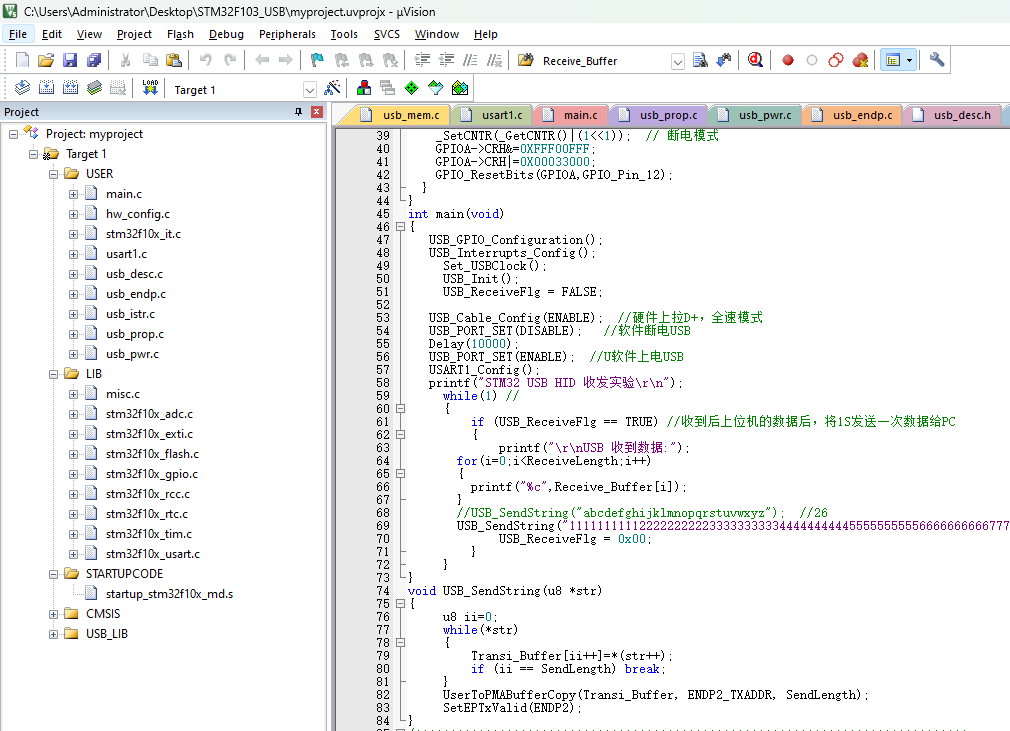
Task: Open the Target 1 selection dropdown arrow
Action: pyautogui.click(x=310, y=90)
